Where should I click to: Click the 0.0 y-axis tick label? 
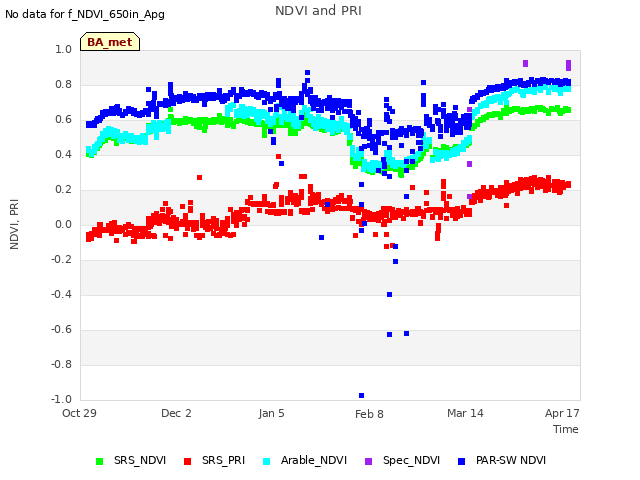coord(64,224)
